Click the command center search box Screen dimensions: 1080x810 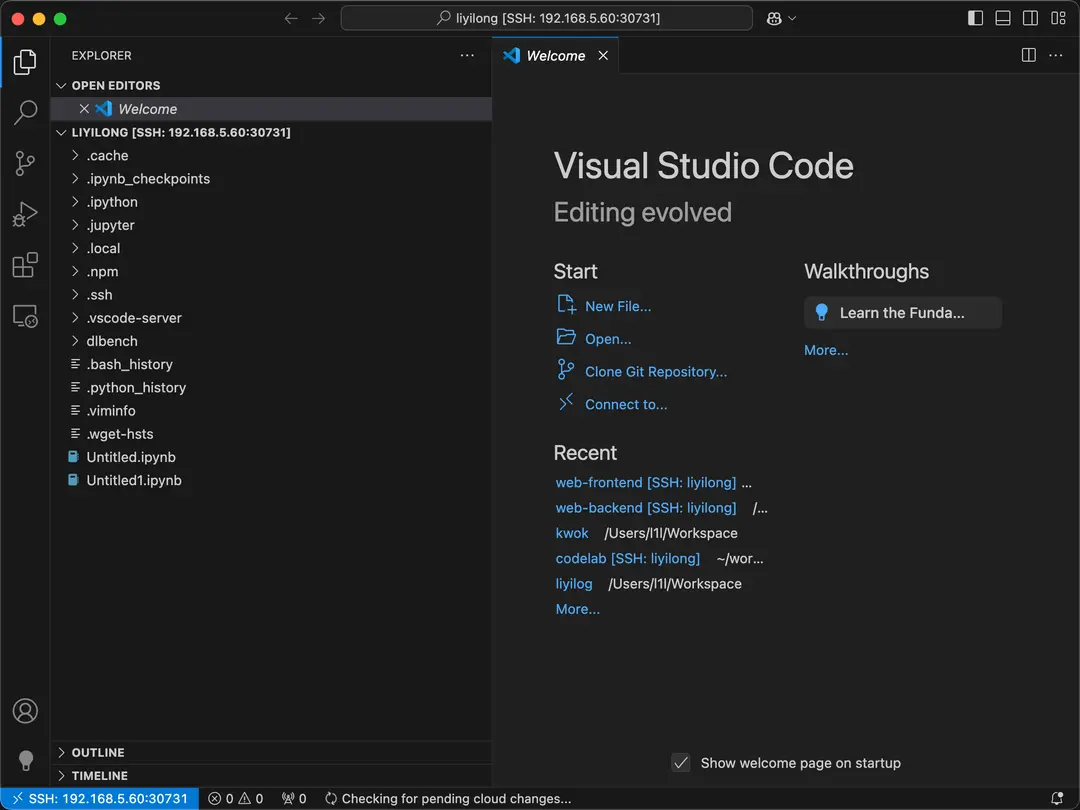(x=546, y=19)
